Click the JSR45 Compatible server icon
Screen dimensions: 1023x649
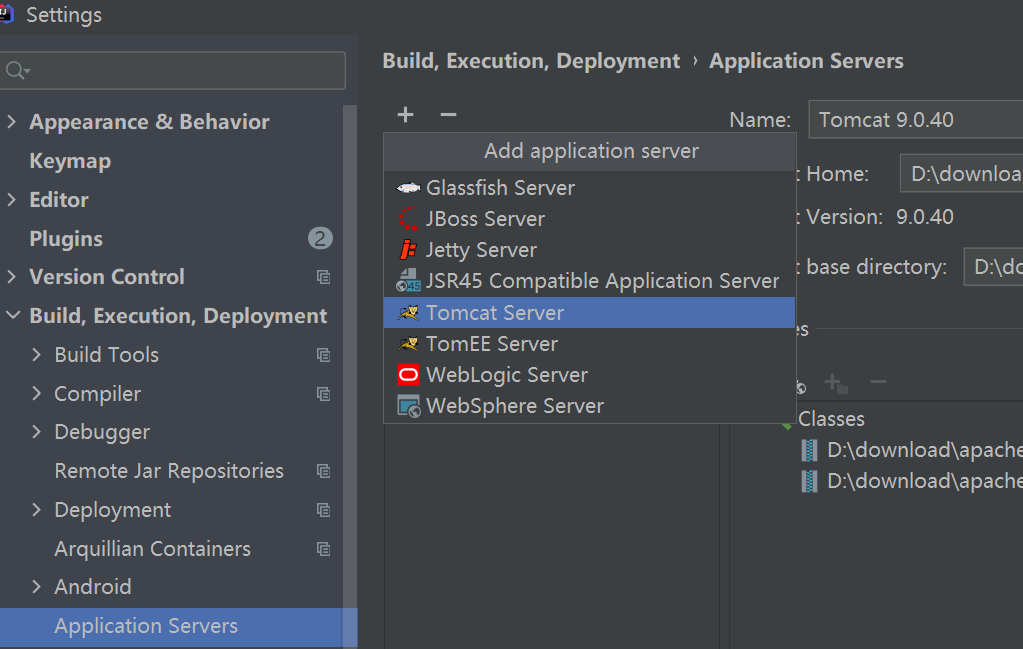pyautogui.click(x=408, y=280)
